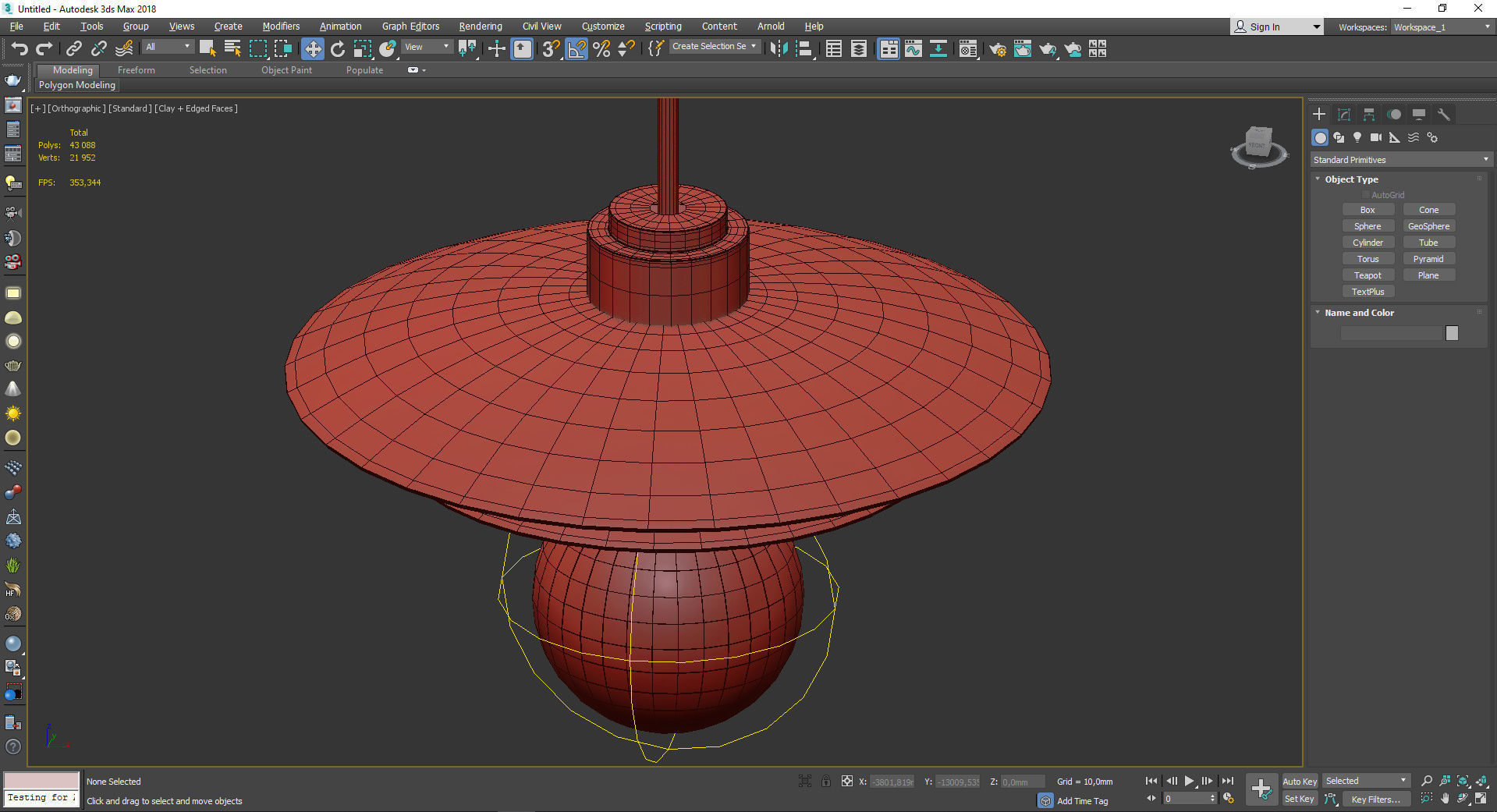Open the Modifiers menu
This screenshot has height=812, width=1497.
tap(281, 27)
